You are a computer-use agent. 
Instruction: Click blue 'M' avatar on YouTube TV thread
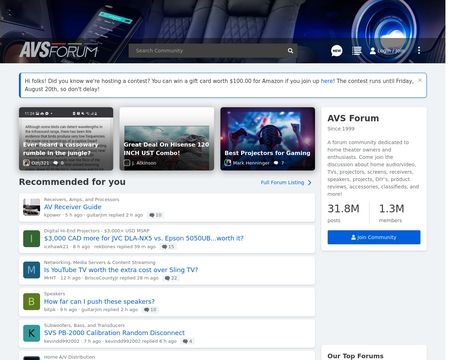tap(31, 270)
